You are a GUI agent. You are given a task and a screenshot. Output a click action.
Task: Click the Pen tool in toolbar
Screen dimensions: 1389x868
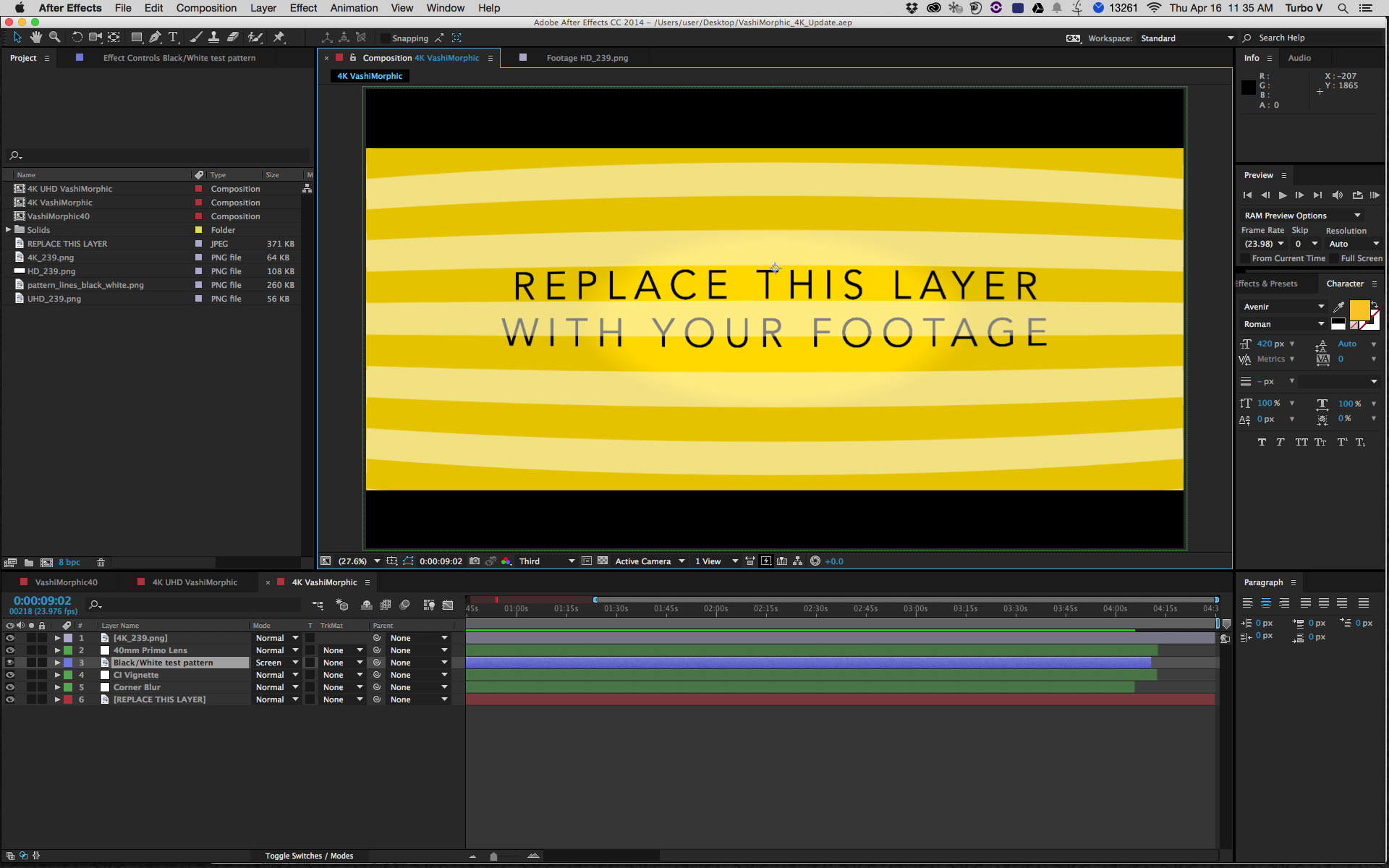point(155,38)
